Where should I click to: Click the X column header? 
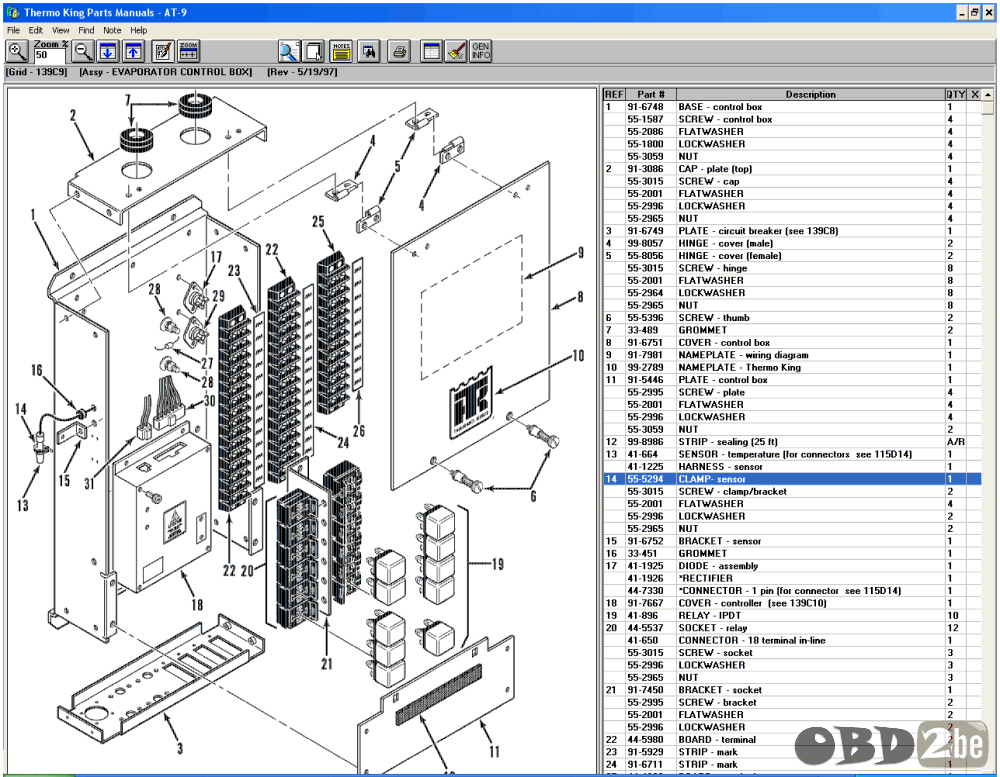(974, 94)
